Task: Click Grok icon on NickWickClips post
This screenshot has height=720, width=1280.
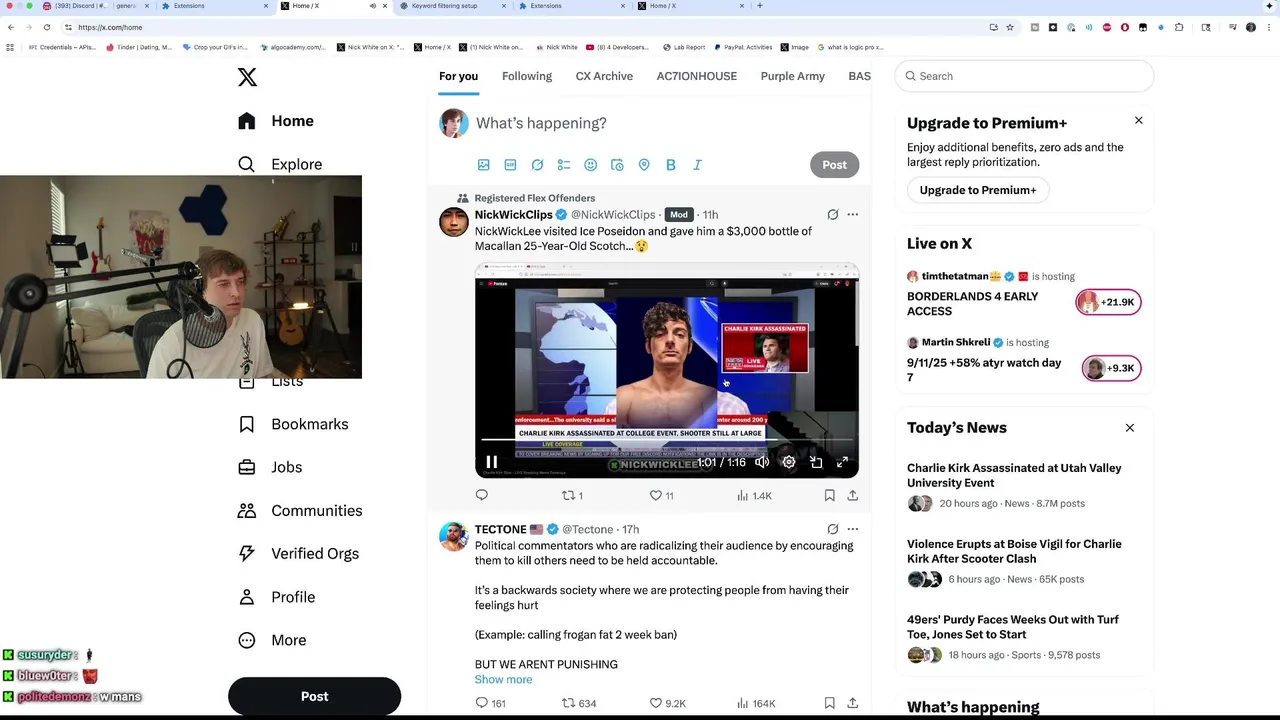Action: click(x=832, y=214)
